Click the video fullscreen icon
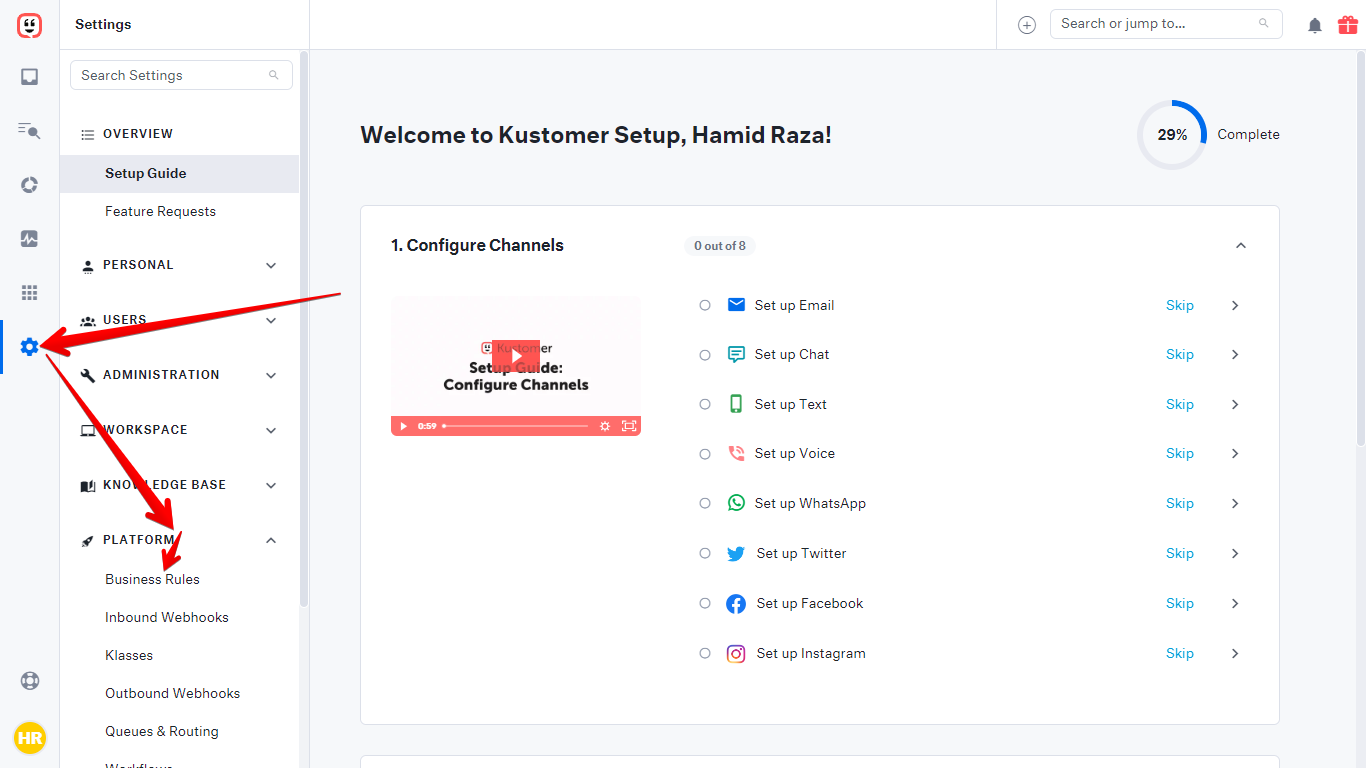 [x=628, y=426]
